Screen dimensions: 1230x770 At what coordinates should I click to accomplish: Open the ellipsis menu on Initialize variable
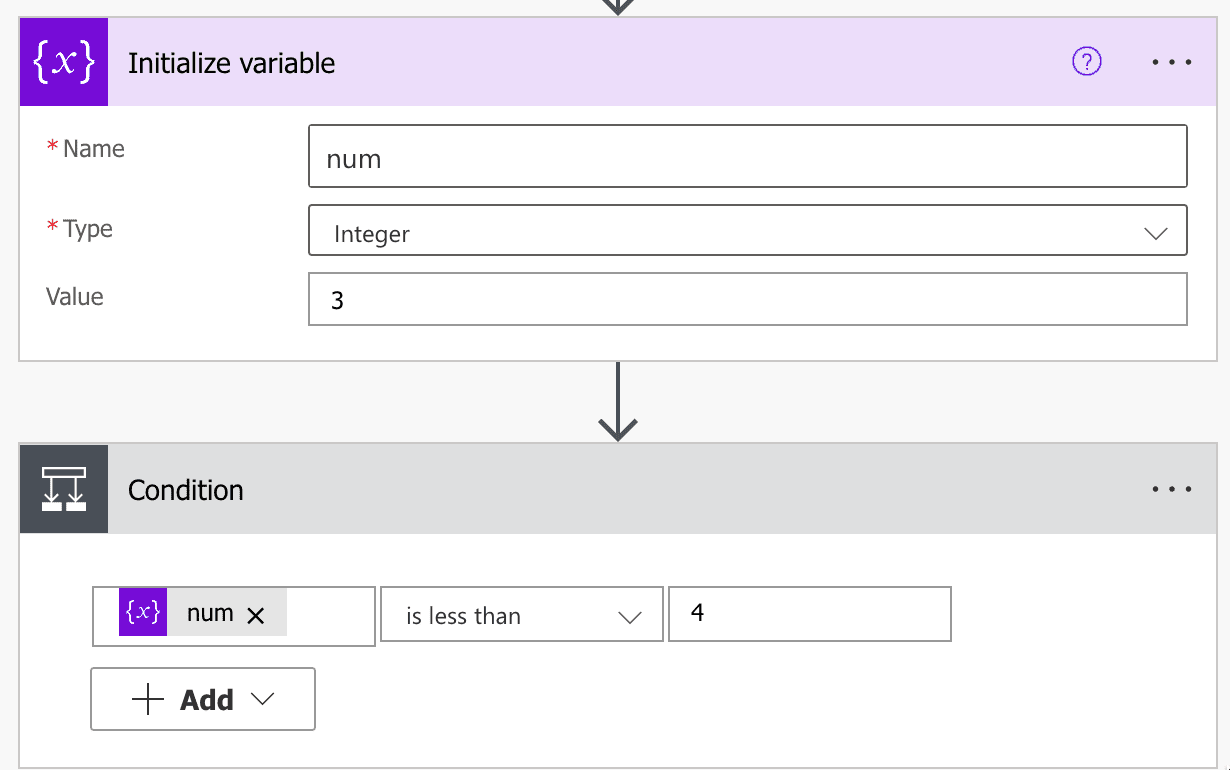pos(1171,61)
